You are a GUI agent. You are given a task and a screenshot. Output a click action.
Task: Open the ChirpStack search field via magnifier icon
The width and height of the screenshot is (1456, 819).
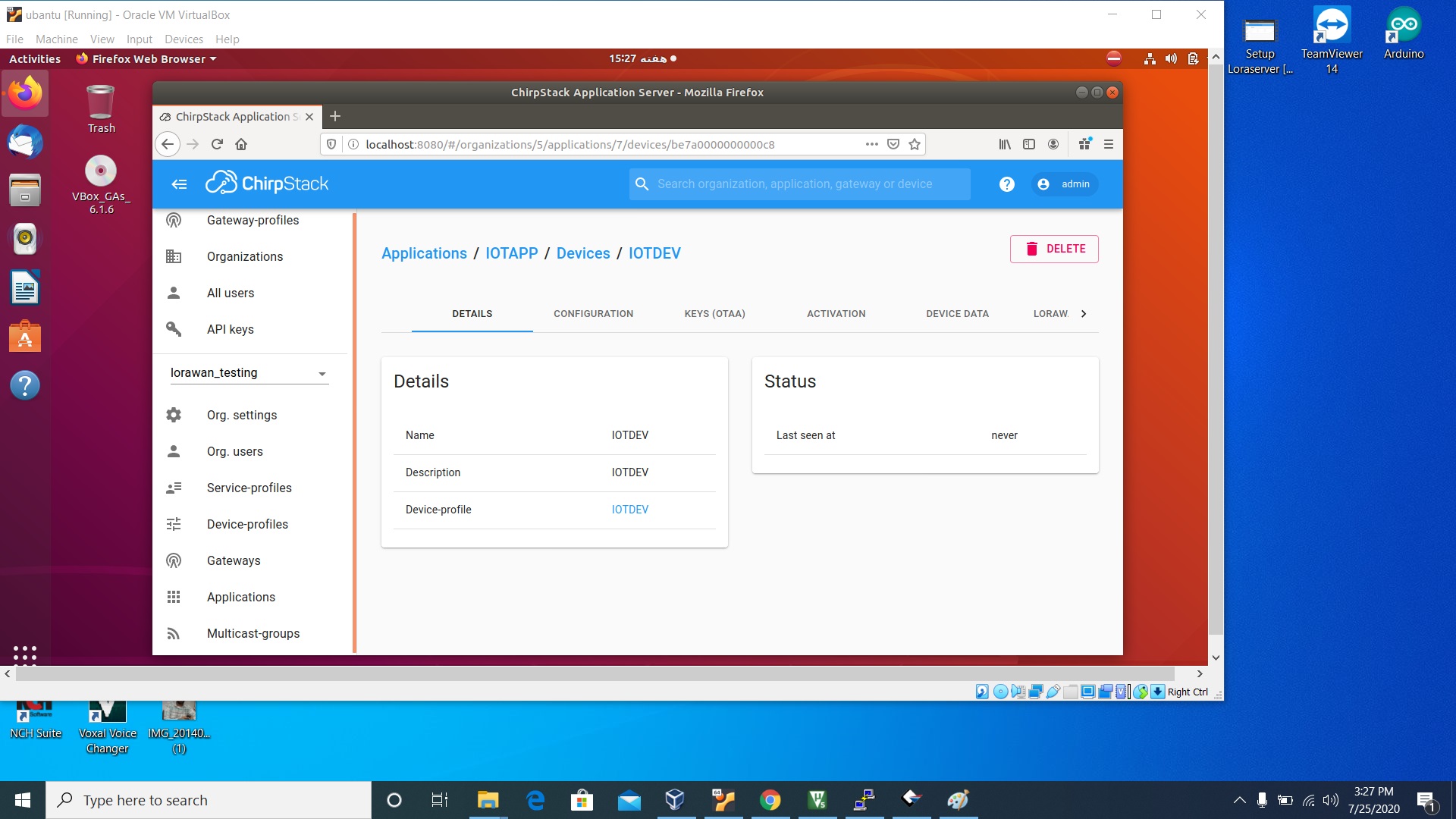(x=642, y=184)
